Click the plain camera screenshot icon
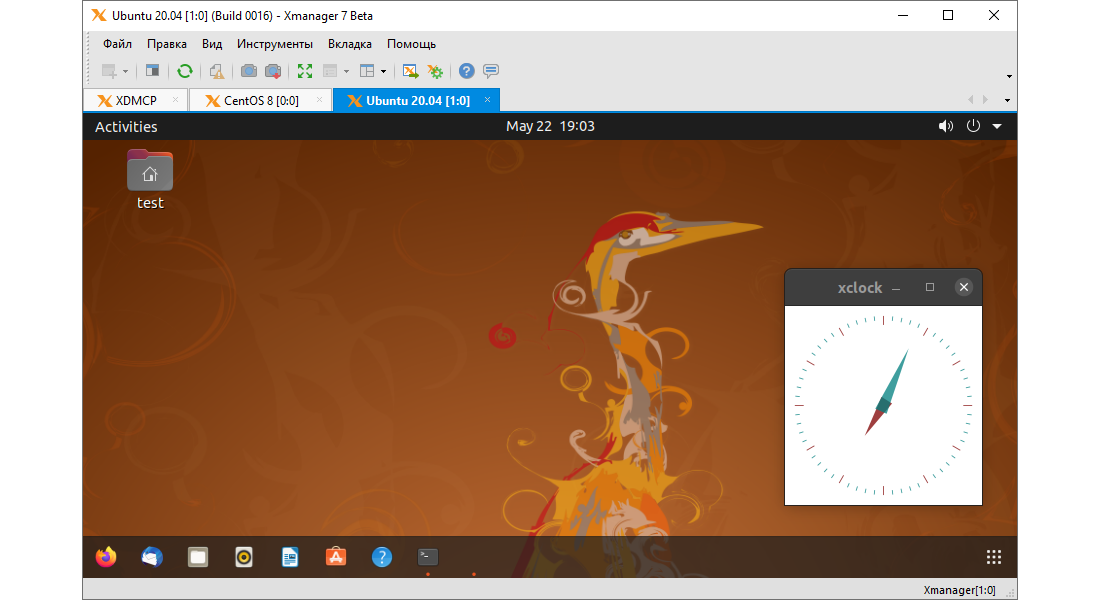Viewport: 1100px width, 600px height. (x=248, y=71)
